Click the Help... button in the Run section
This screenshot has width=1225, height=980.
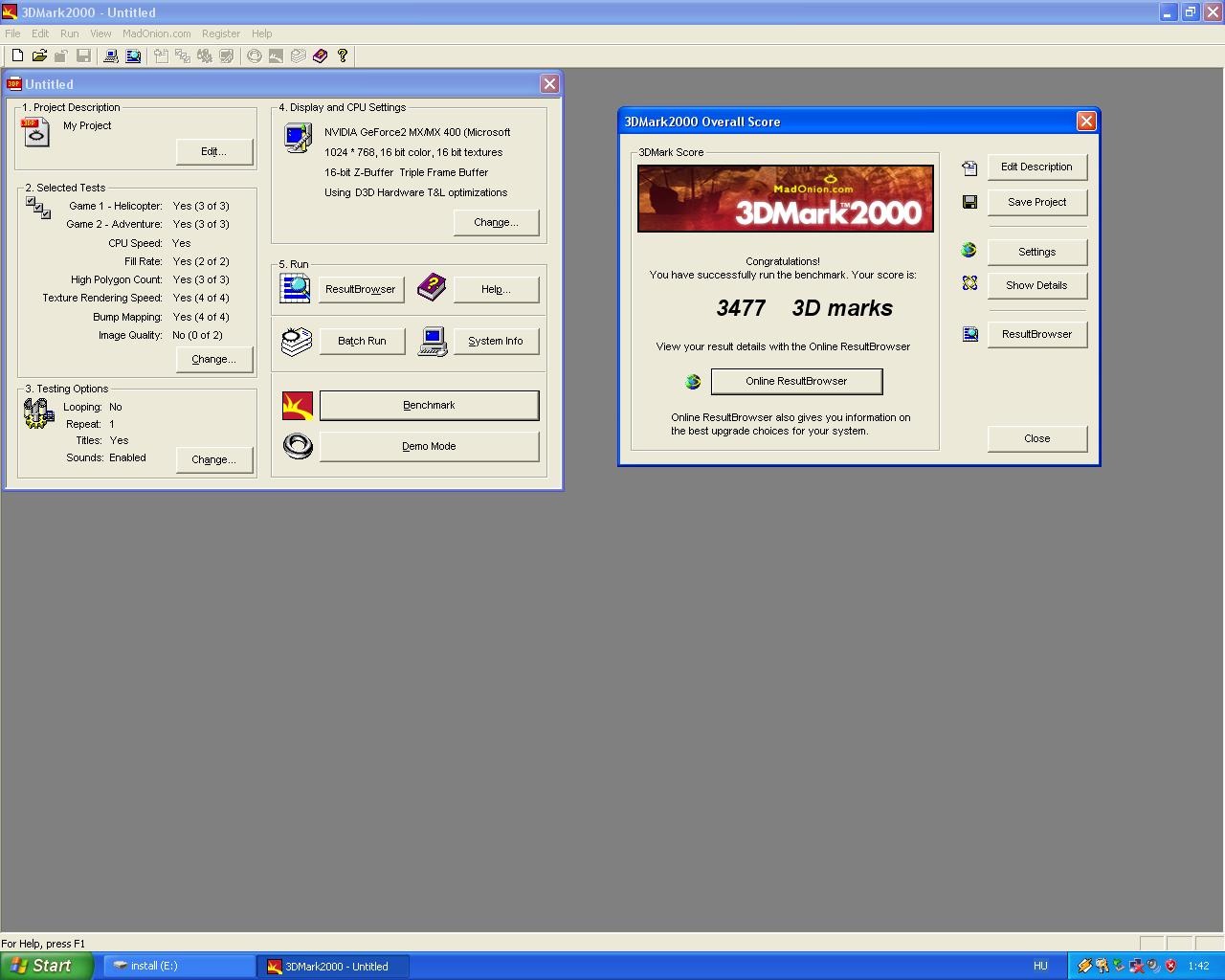[496, 289]
